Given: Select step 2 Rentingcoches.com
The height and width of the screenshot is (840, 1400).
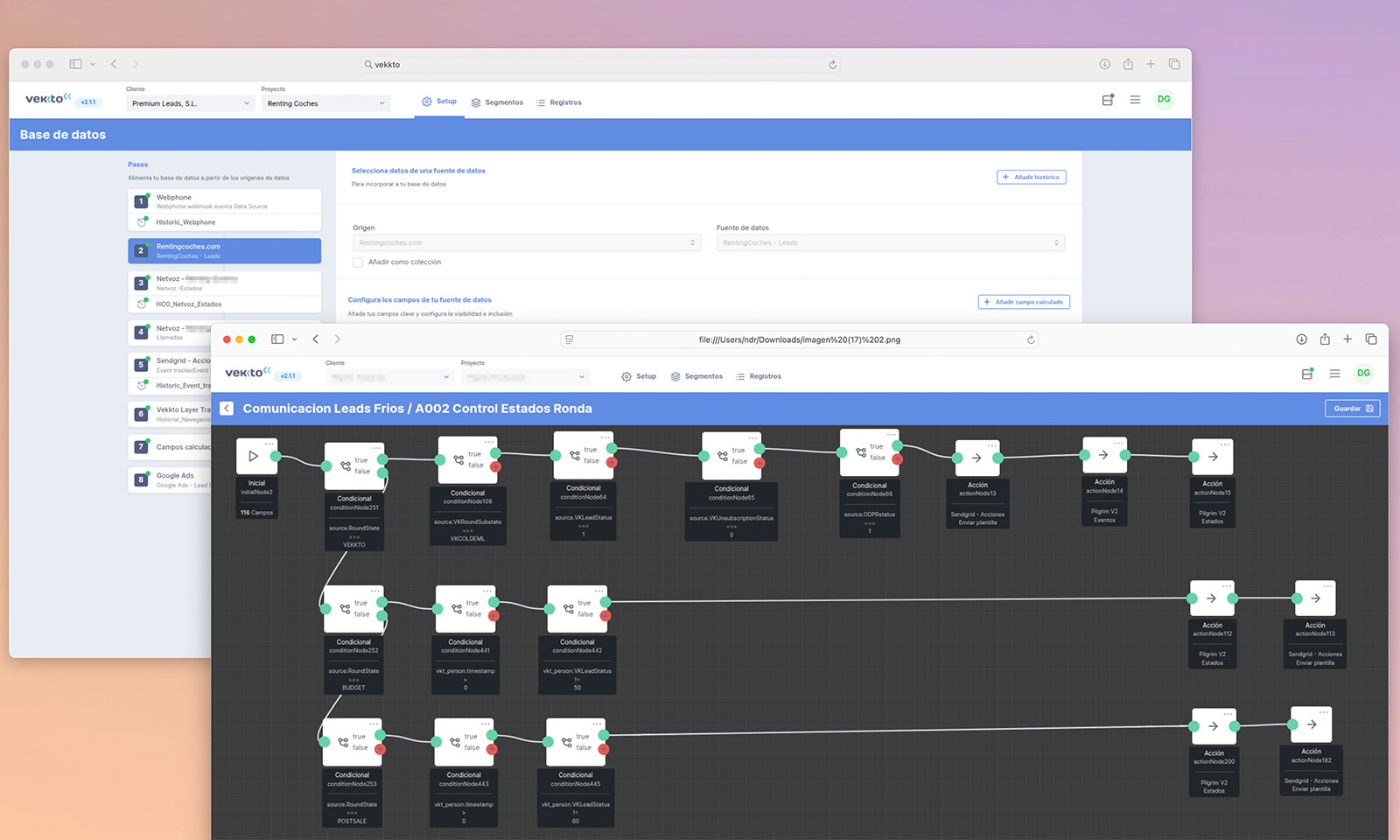Looking at the screenshot, I should click(224, 251).
